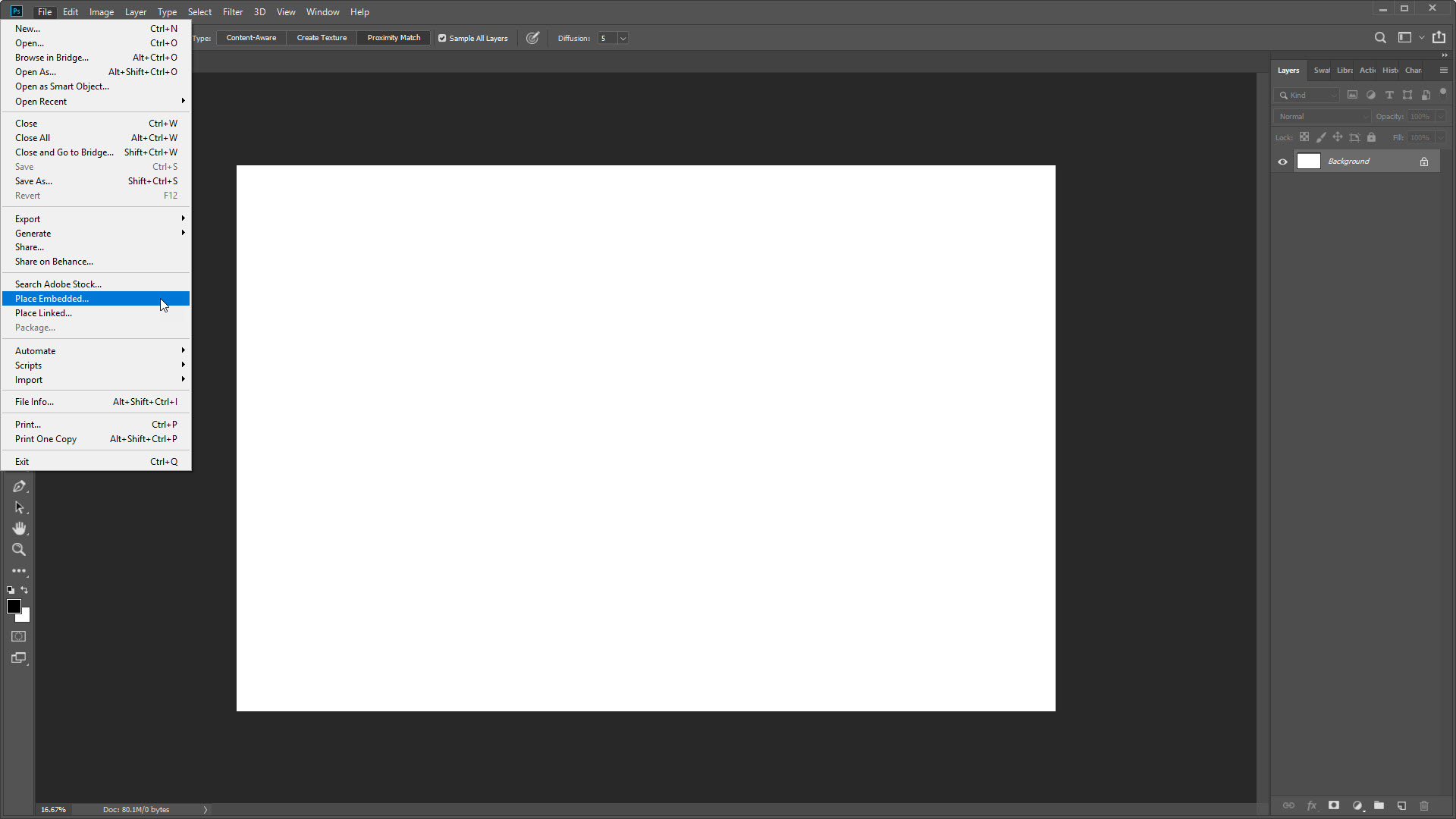
Task: Toggle Quick Mask mode icon
Action: pos(19,637)
